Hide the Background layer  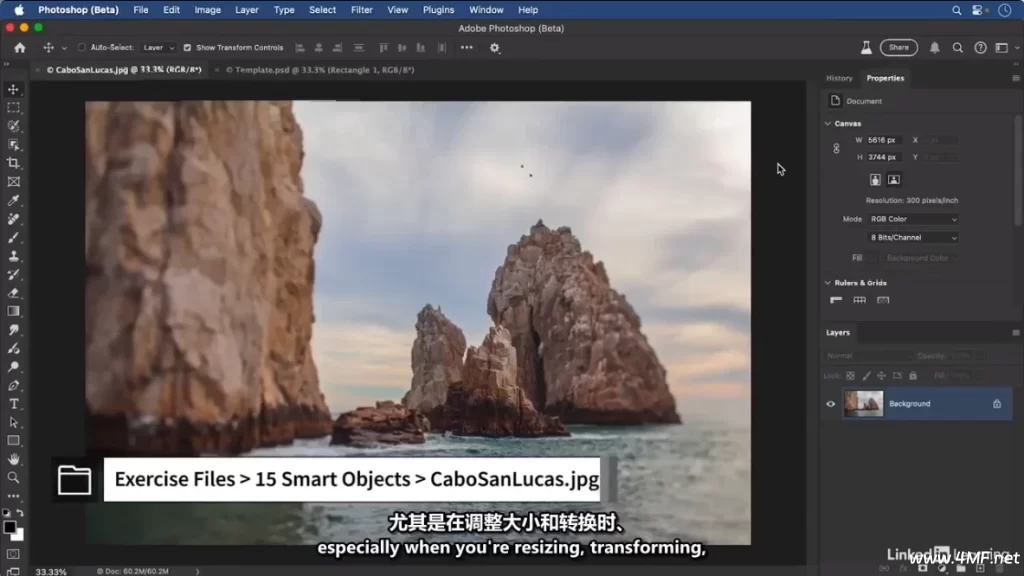click(x=830, y=404)
